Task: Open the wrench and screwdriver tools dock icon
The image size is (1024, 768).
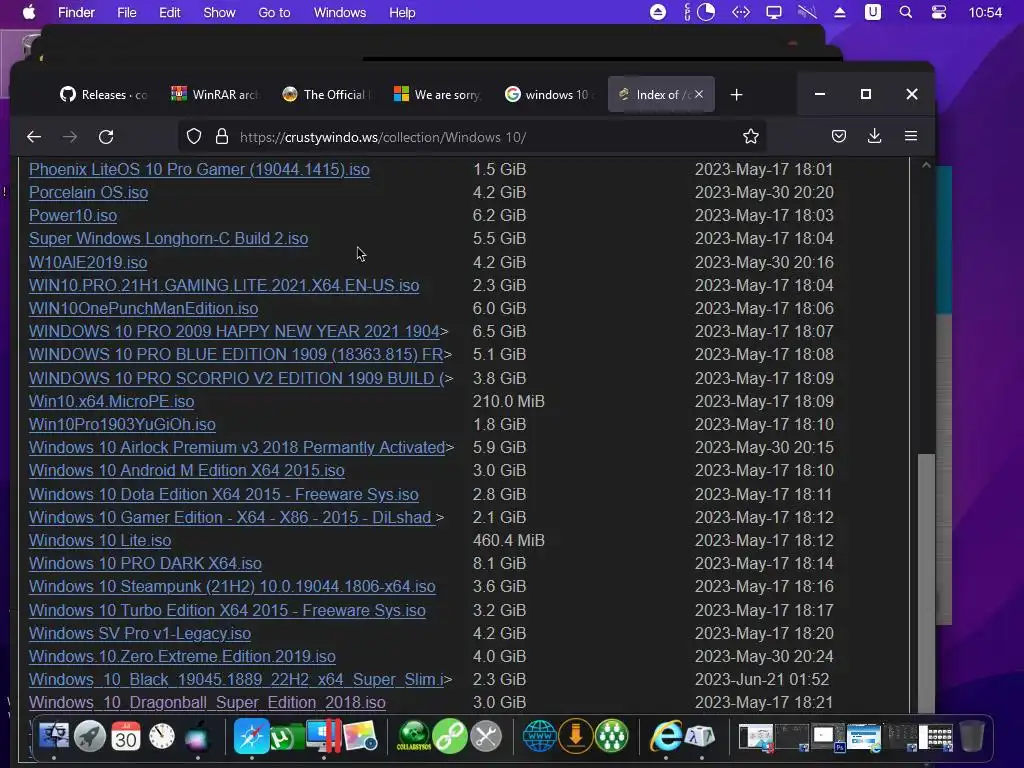Action: (486, 737)
